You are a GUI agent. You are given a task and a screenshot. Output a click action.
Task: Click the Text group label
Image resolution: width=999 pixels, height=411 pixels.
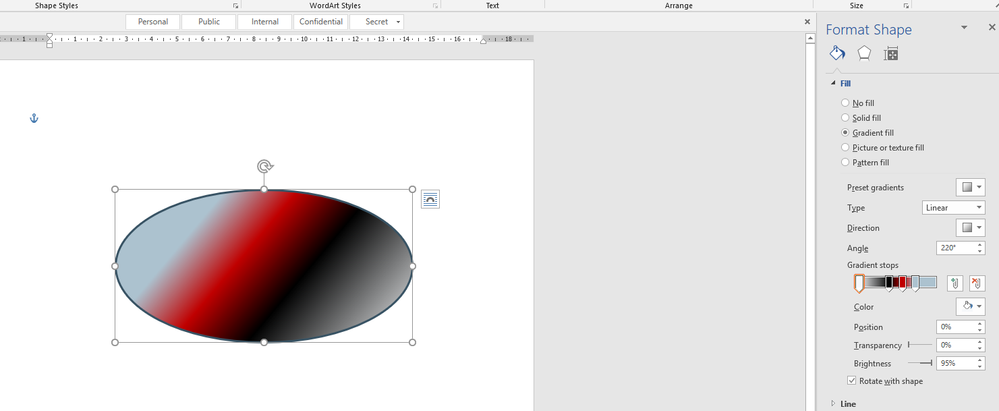point(492,6)
